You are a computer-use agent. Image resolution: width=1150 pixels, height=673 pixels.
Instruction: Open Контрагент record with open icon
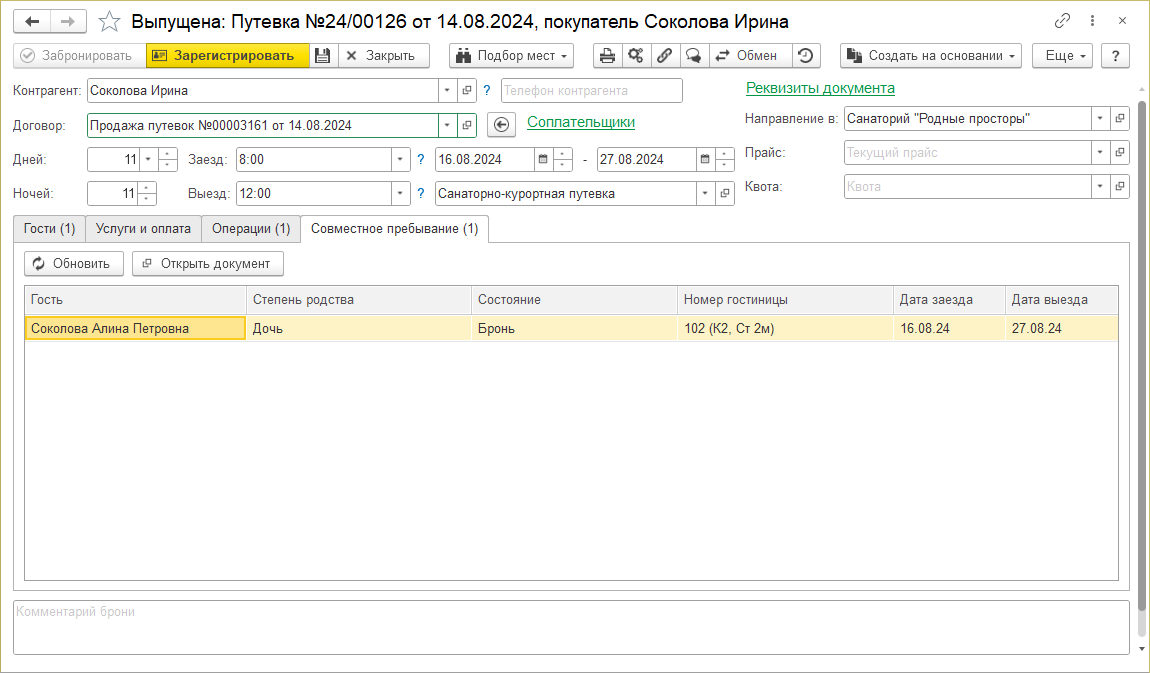pos(466,91)
